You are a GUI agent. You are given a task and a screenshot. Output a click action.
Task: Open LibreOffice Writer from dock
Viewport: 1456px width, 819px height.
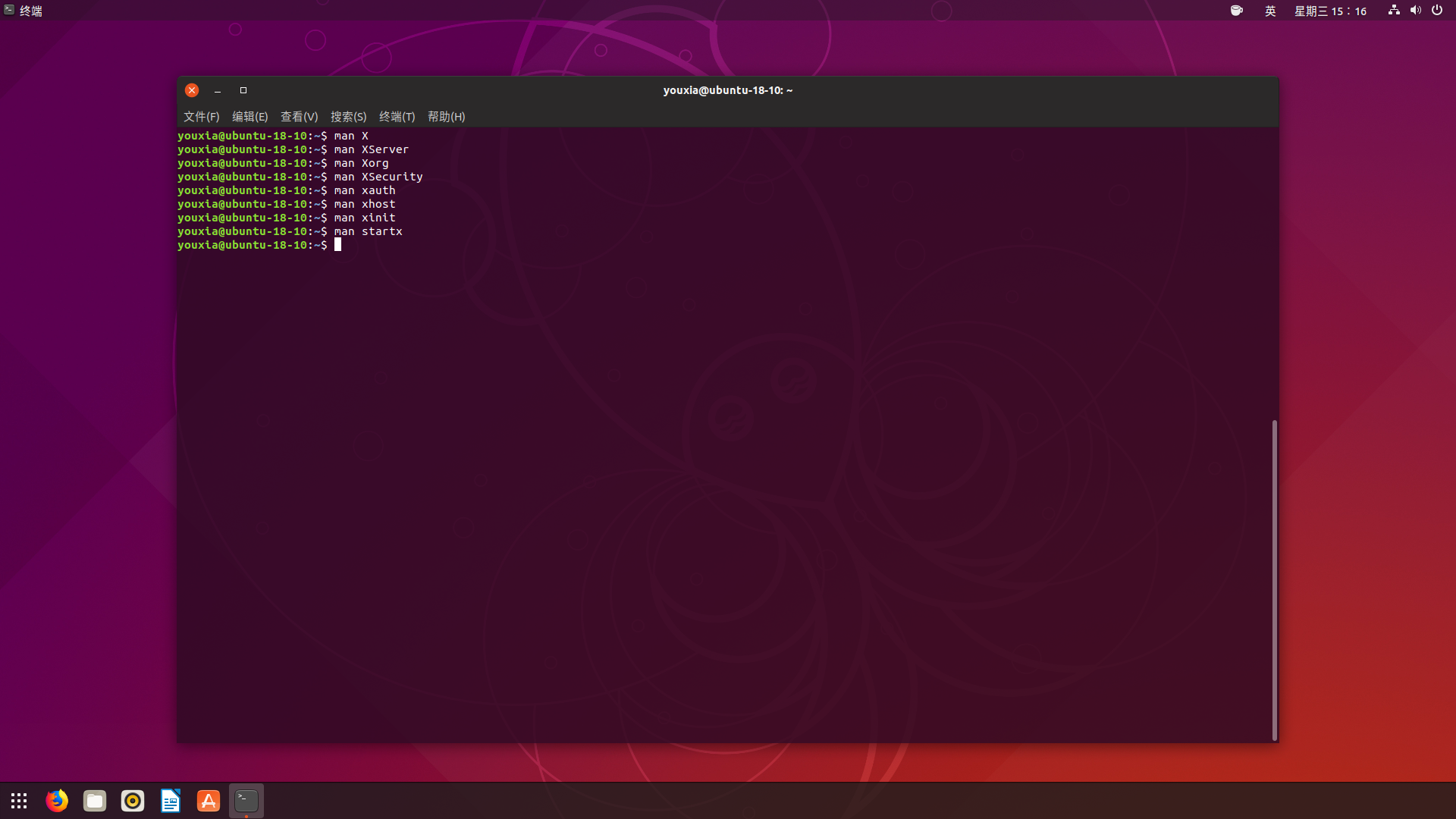(x=171, y=801)
